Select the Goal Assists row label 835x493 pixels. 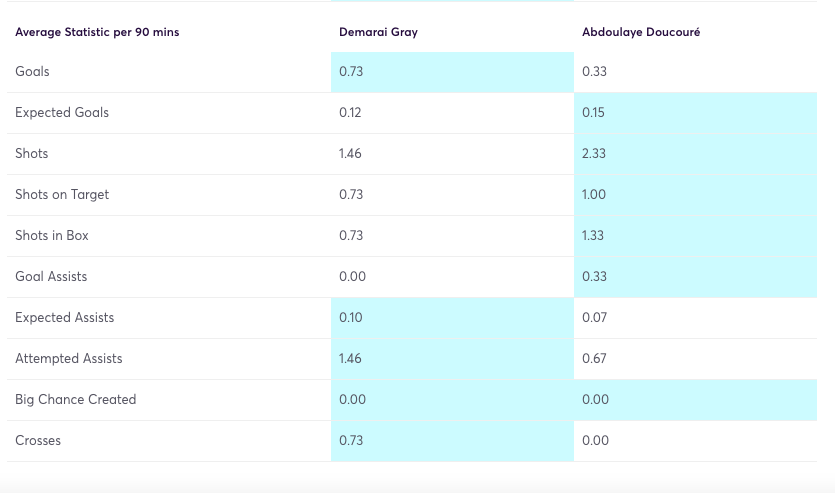coord(51,276)
